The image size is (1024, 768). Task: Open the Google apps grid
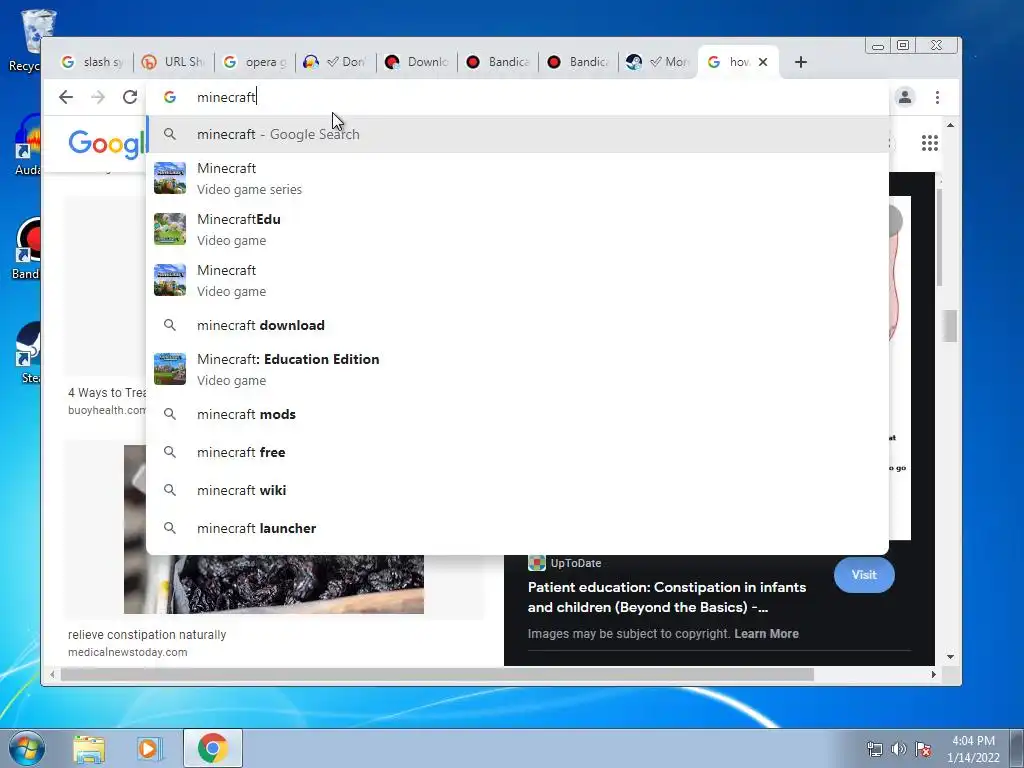click(929, 143)
